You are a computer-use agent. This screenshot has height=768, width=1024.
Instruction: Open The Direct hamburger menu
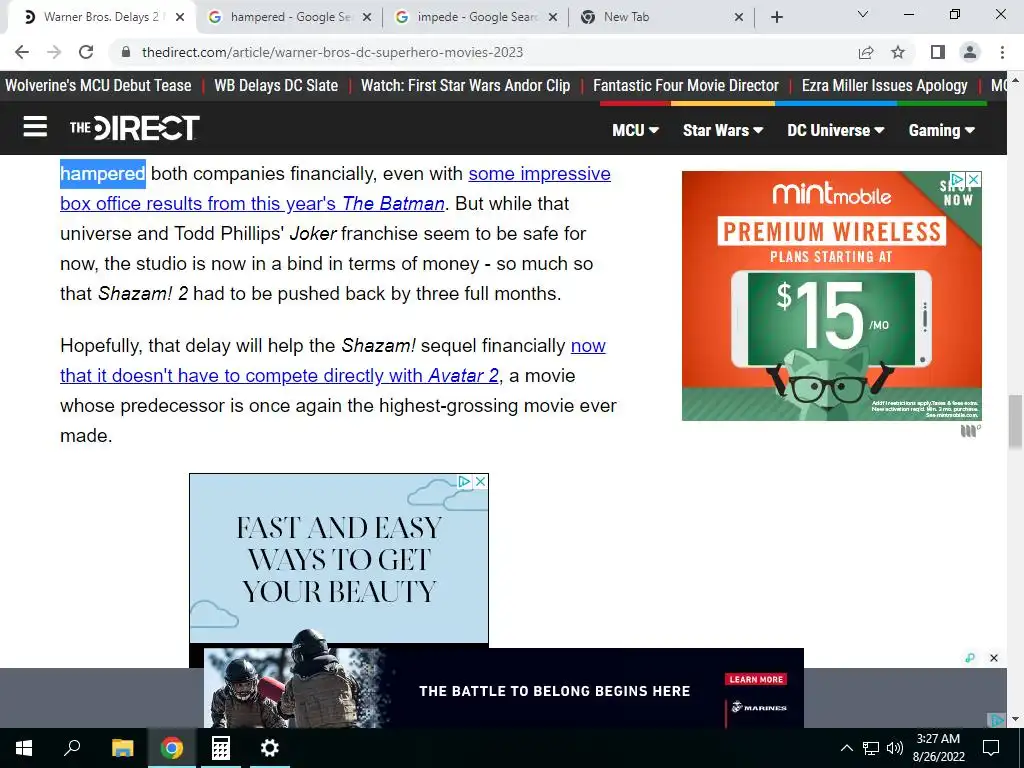(35, 127)
